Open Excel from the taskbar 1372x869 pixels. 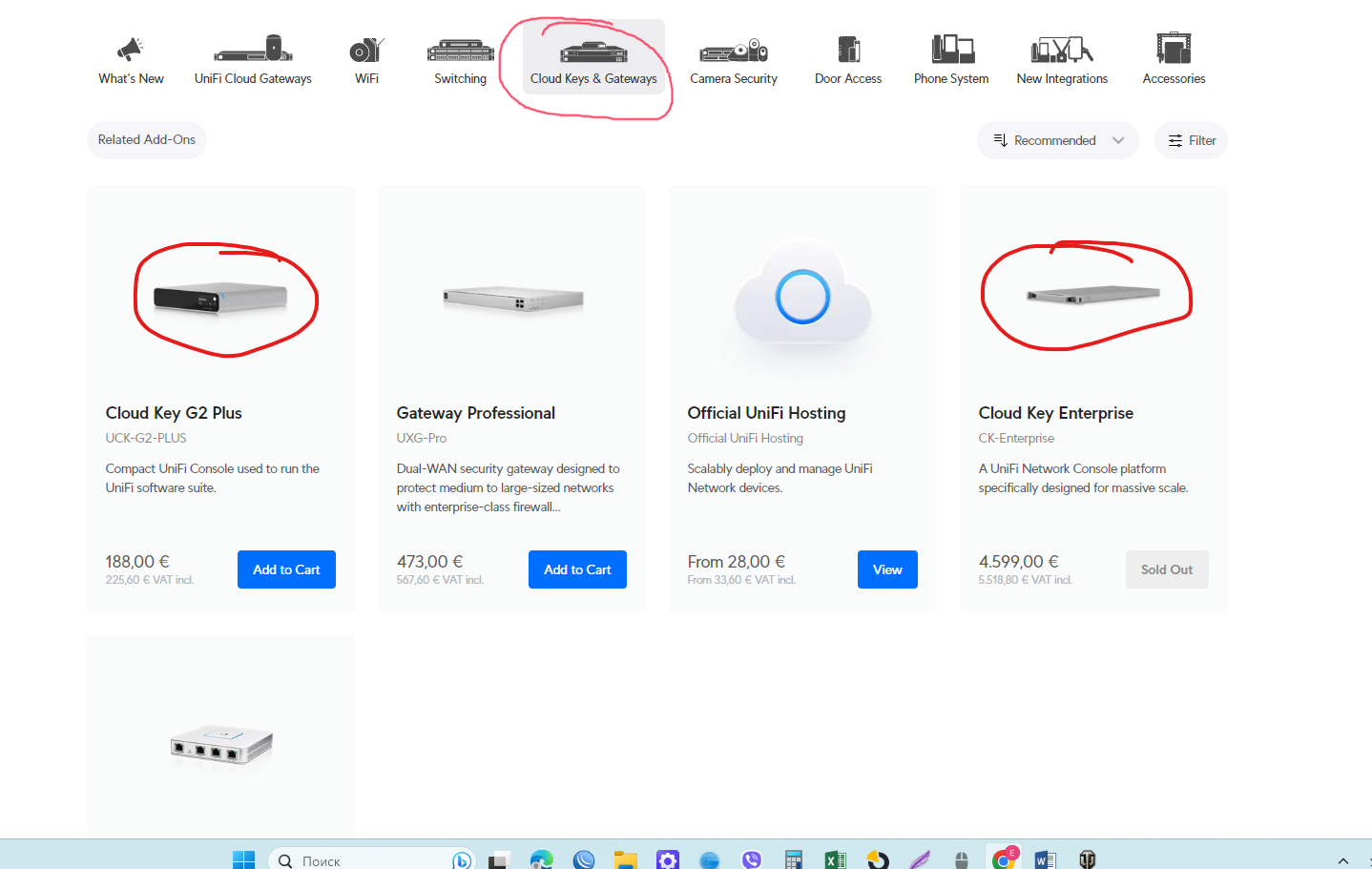(x=836, y=860)
